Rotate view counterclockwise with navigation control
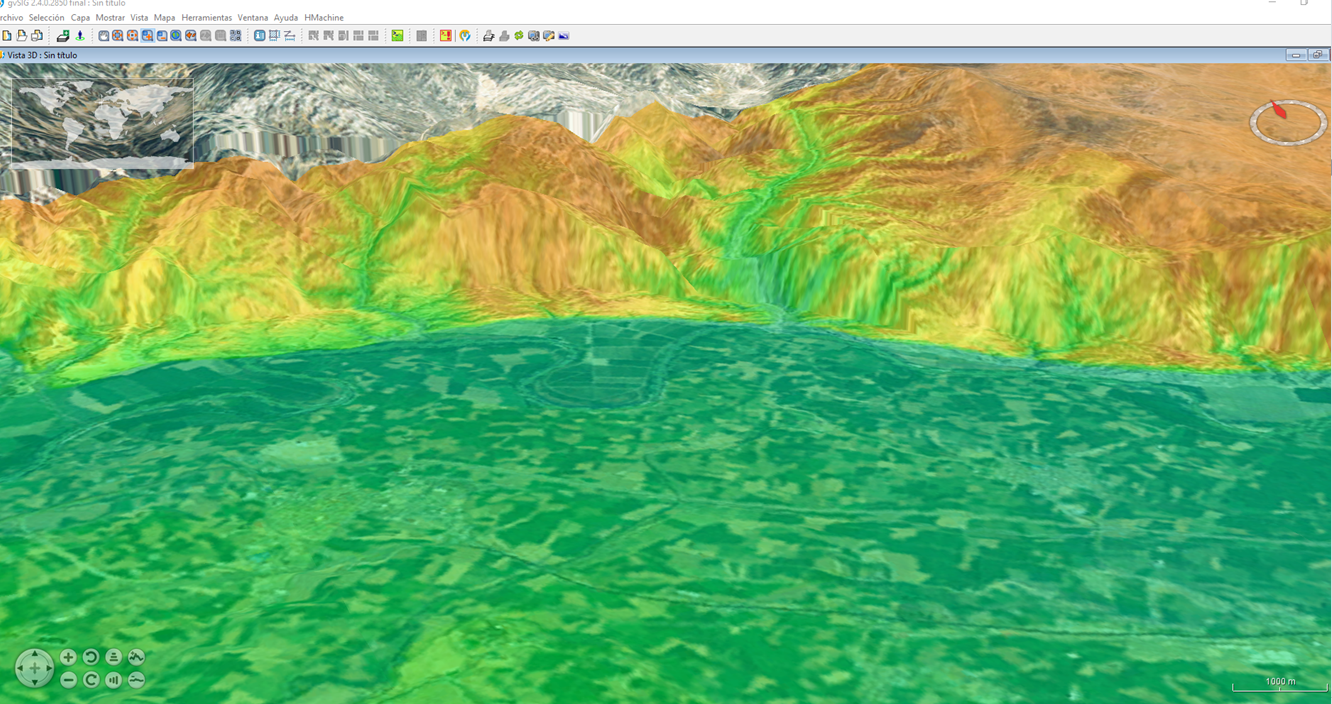The image size is (1332, 704). 91,657
